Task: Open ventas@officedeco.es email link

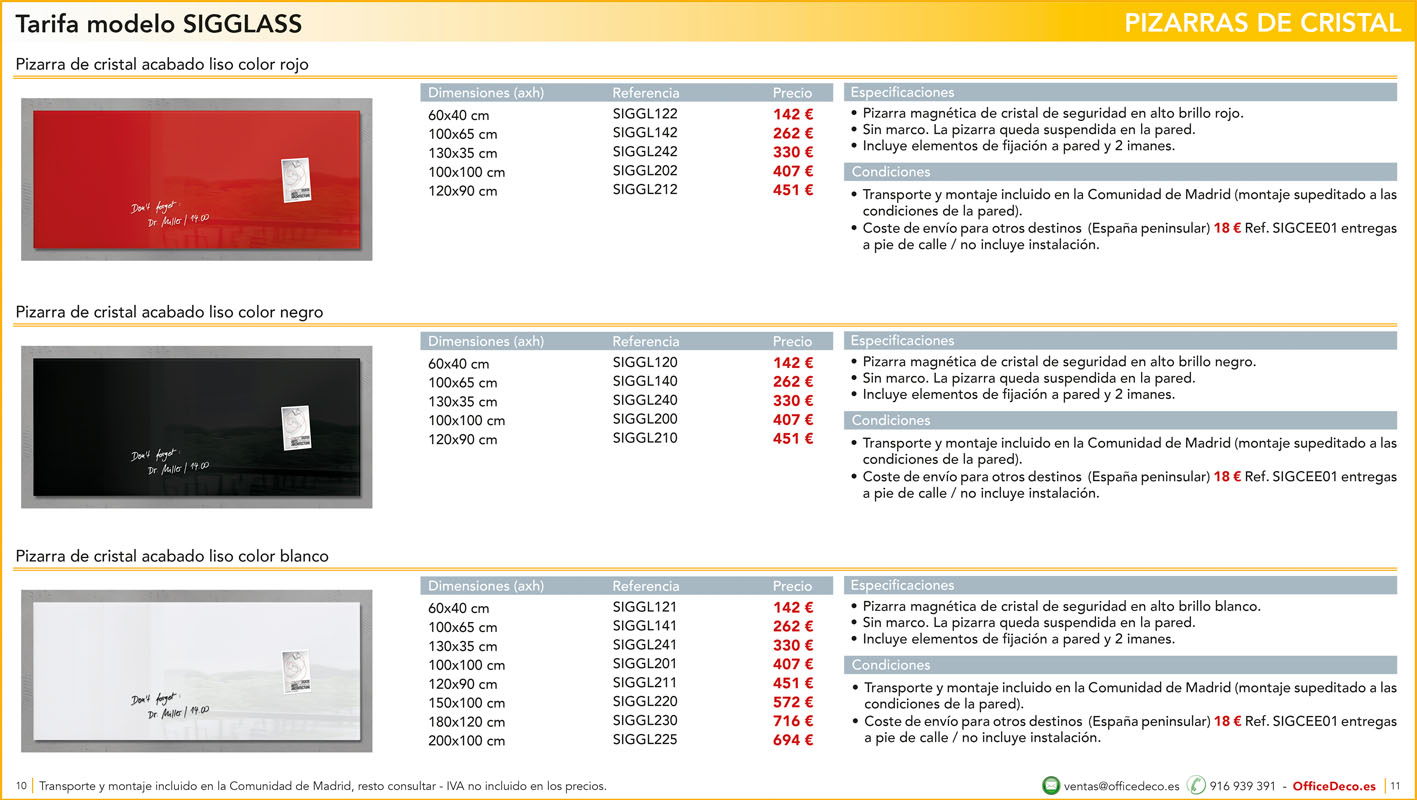Action: (x=1122, y=786)
